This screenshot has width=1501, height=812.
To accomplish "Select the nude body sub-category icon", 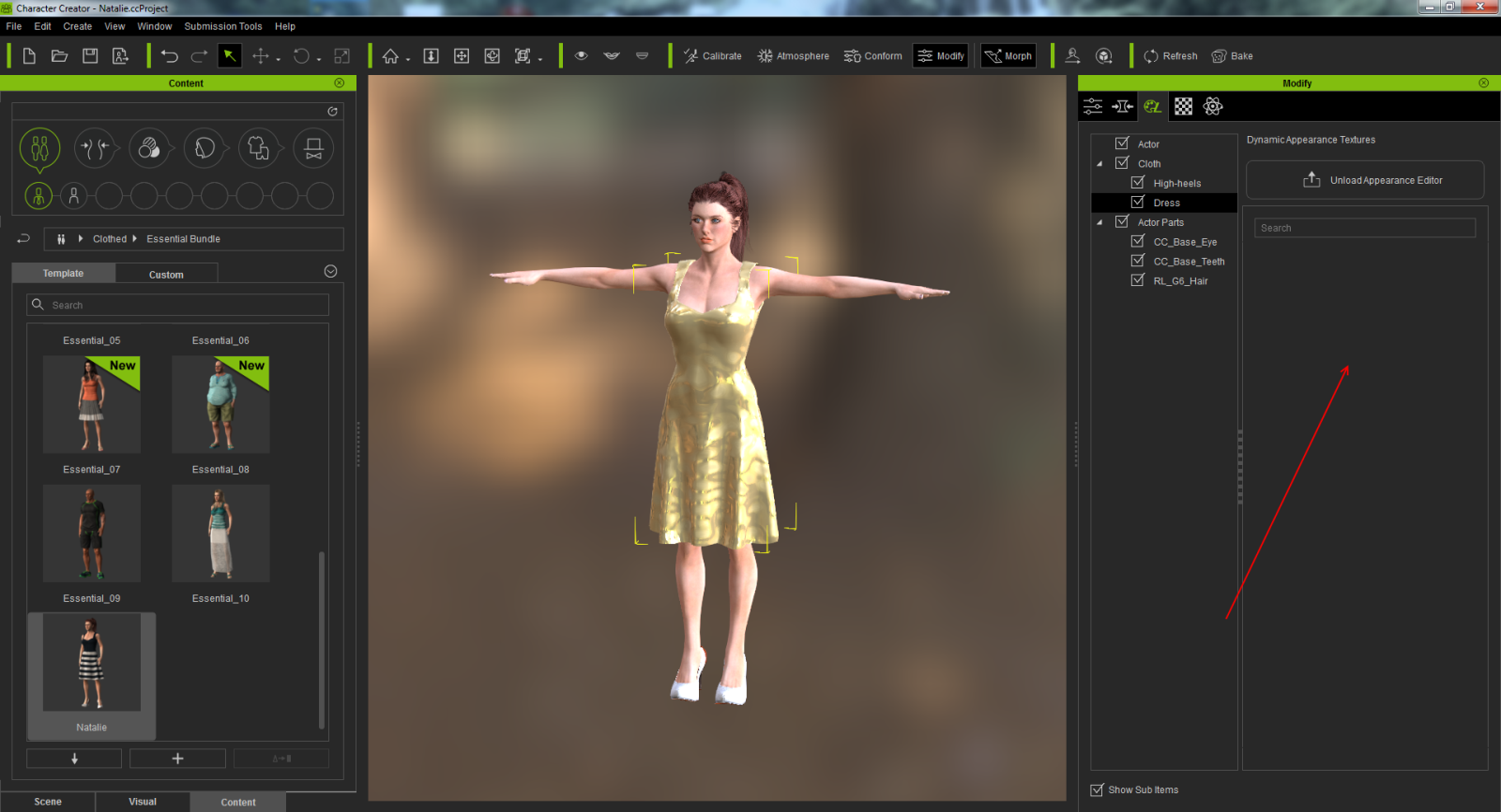I will (x=74, y=196).
